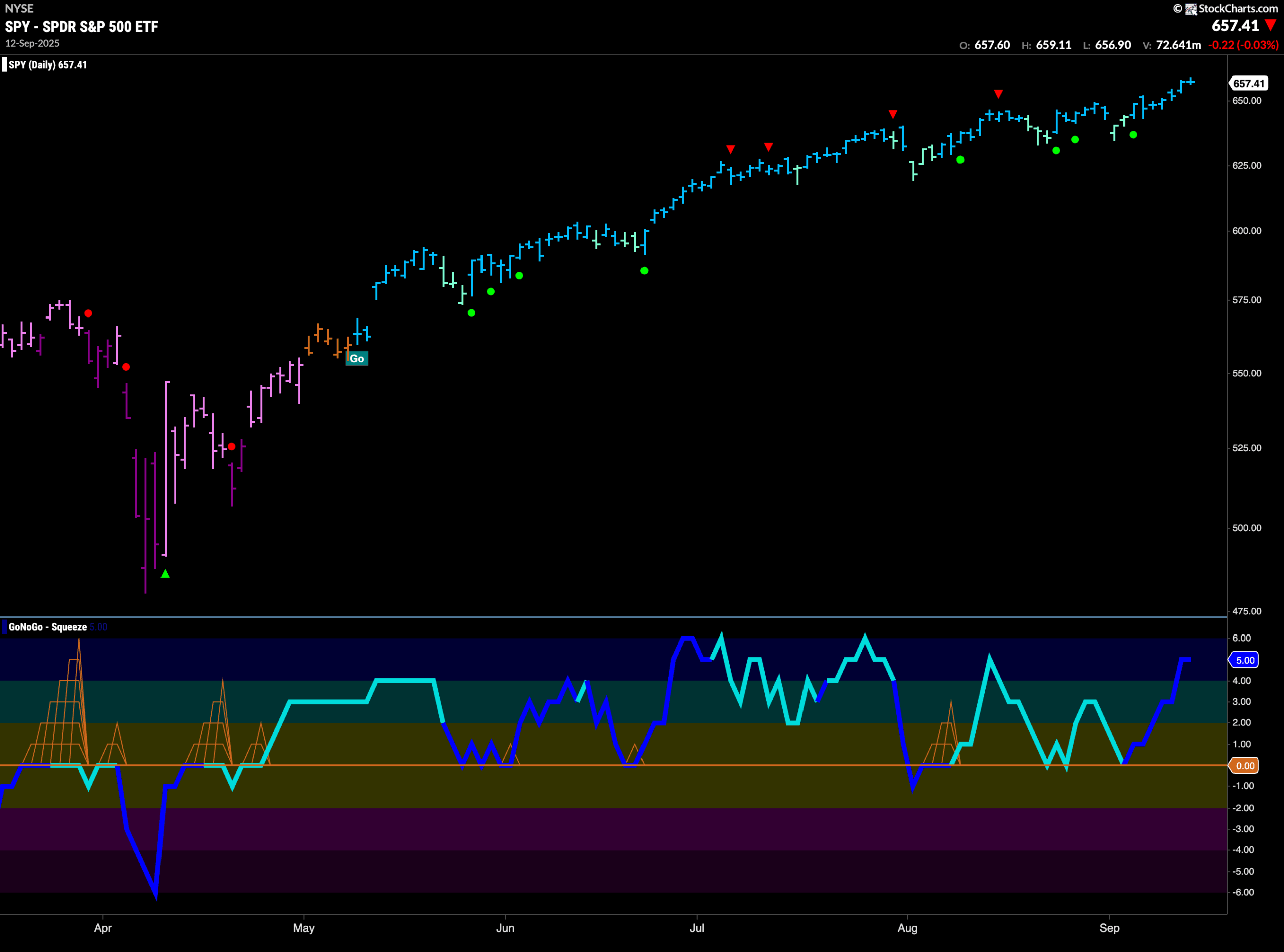The height and width of the screenshot is (952, 1284).
Task: Click the -4.00 oscillator axis label
Action: [x=1242, y=850]
